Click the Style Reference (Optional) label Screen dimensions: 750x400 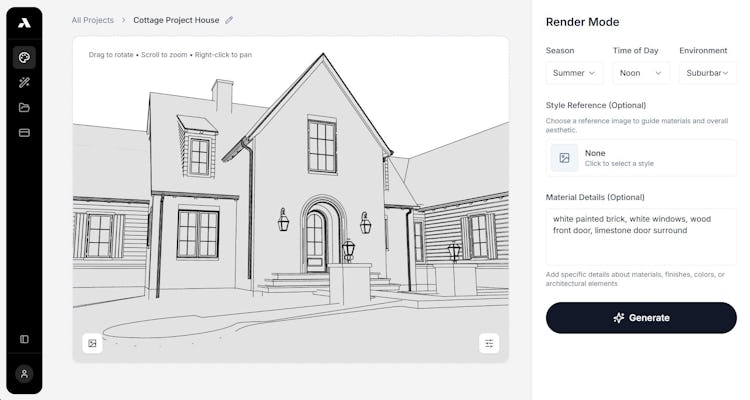coord(596,105)
